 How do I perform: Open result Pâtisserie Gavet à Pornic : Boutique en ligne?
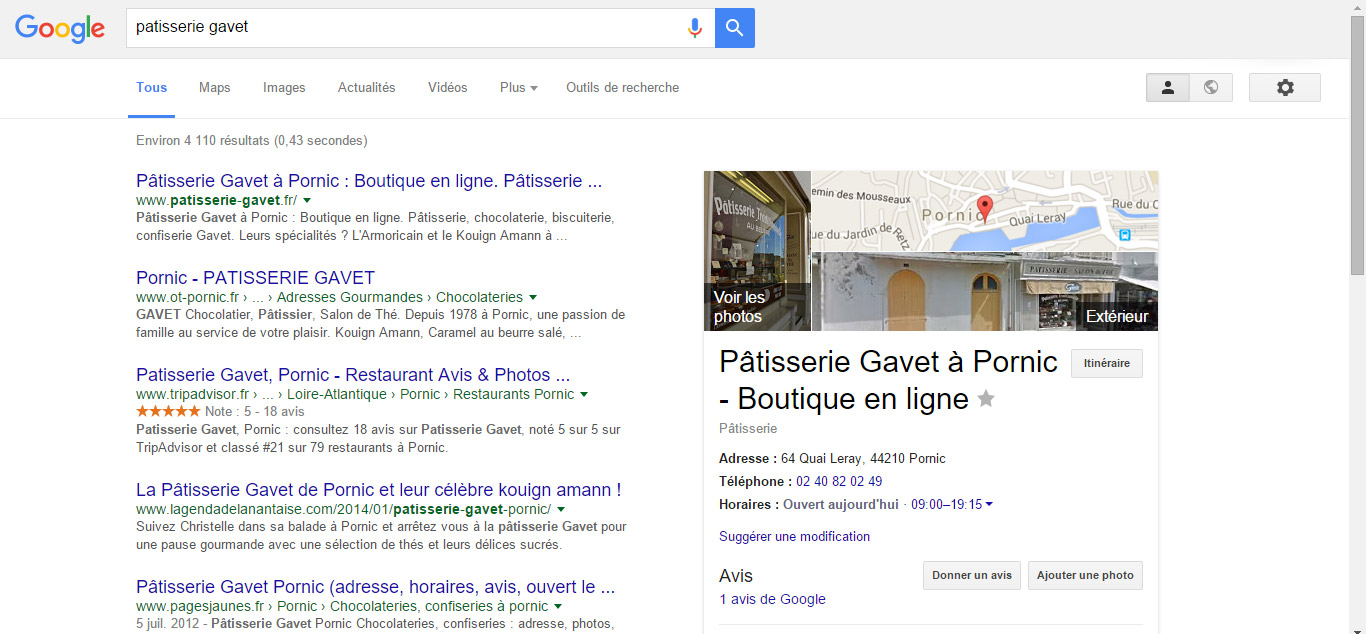369,181
